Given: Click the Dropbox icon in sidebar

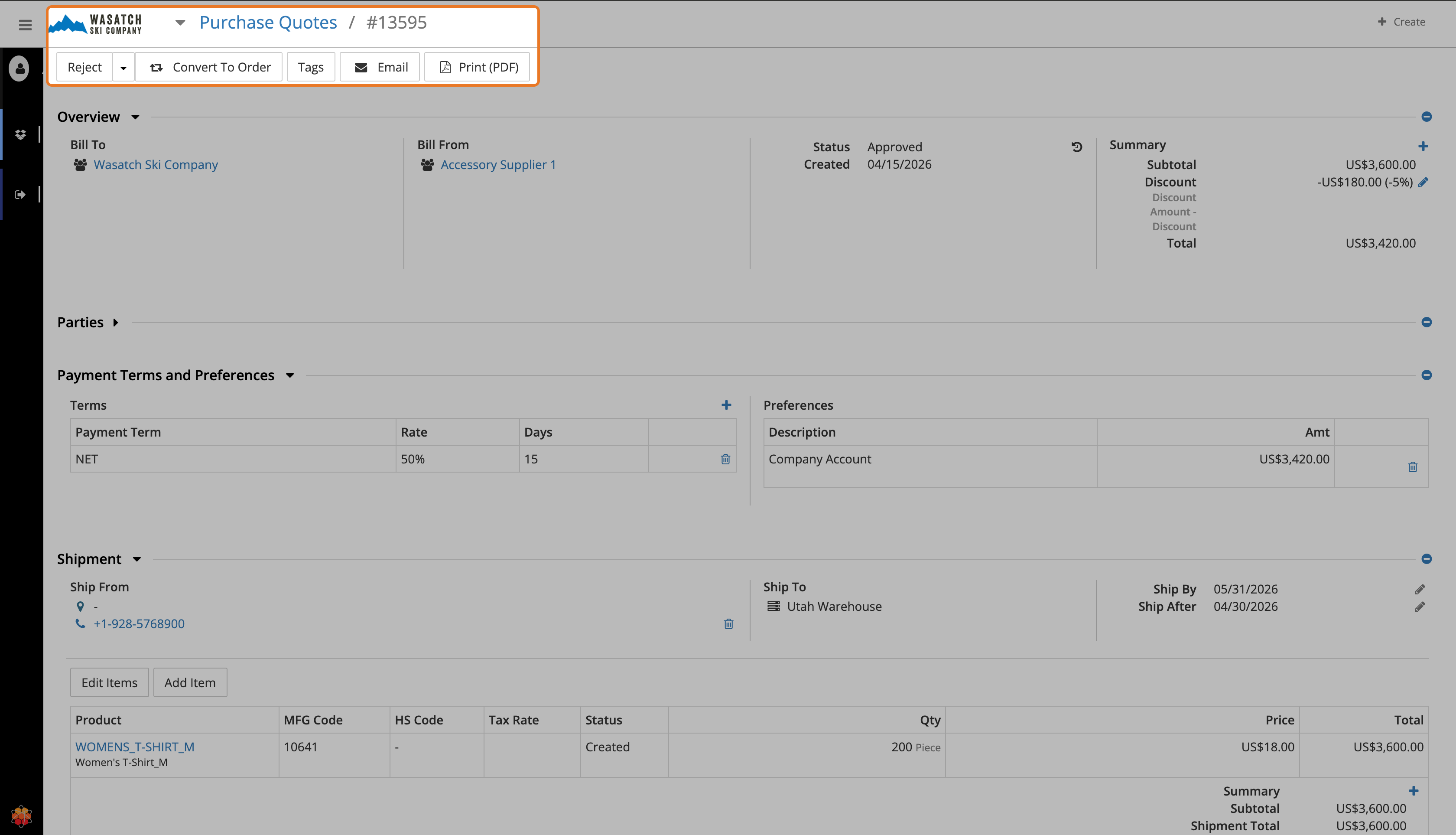Looking at the screenshot, I should click(21, 134).
